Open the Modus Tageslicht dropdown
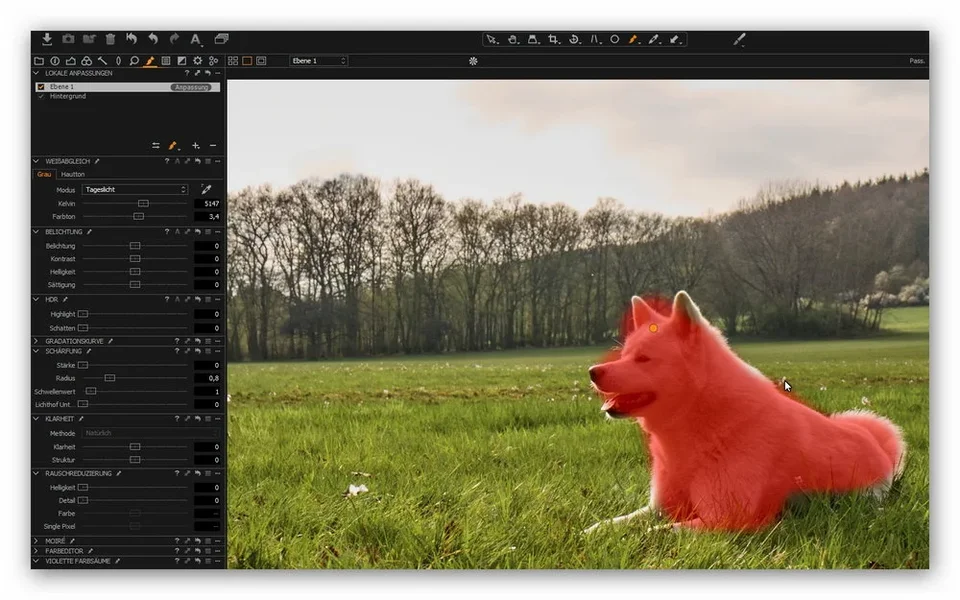The width and height of the screenshot is (960, 600). point(135,190)
